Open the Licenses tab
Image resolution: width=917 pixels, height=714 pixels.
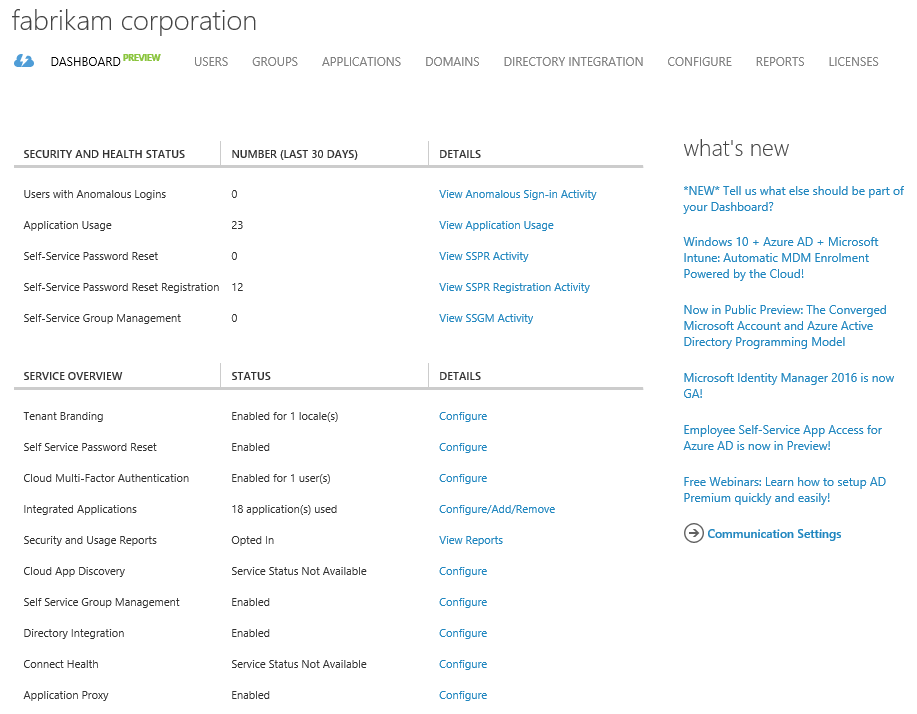[853, 62]
